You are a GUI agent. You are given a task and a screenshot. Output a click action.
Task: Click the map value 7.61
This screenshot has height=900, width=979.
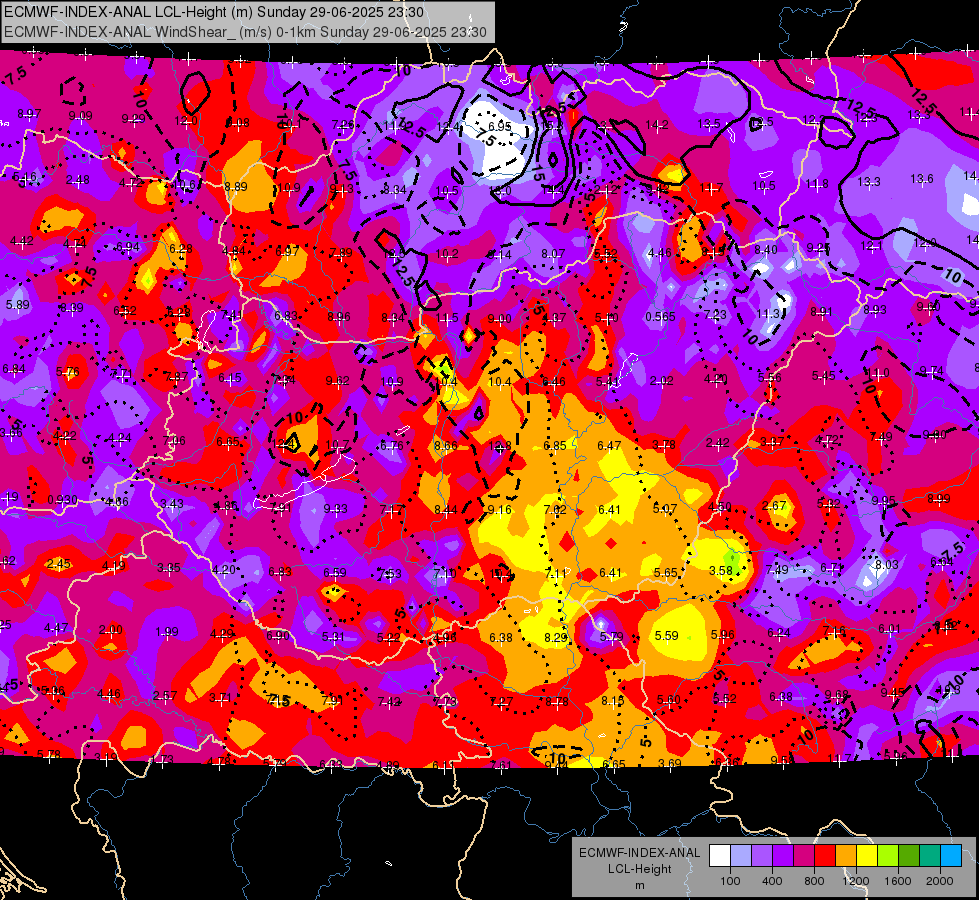coord(501,765)
